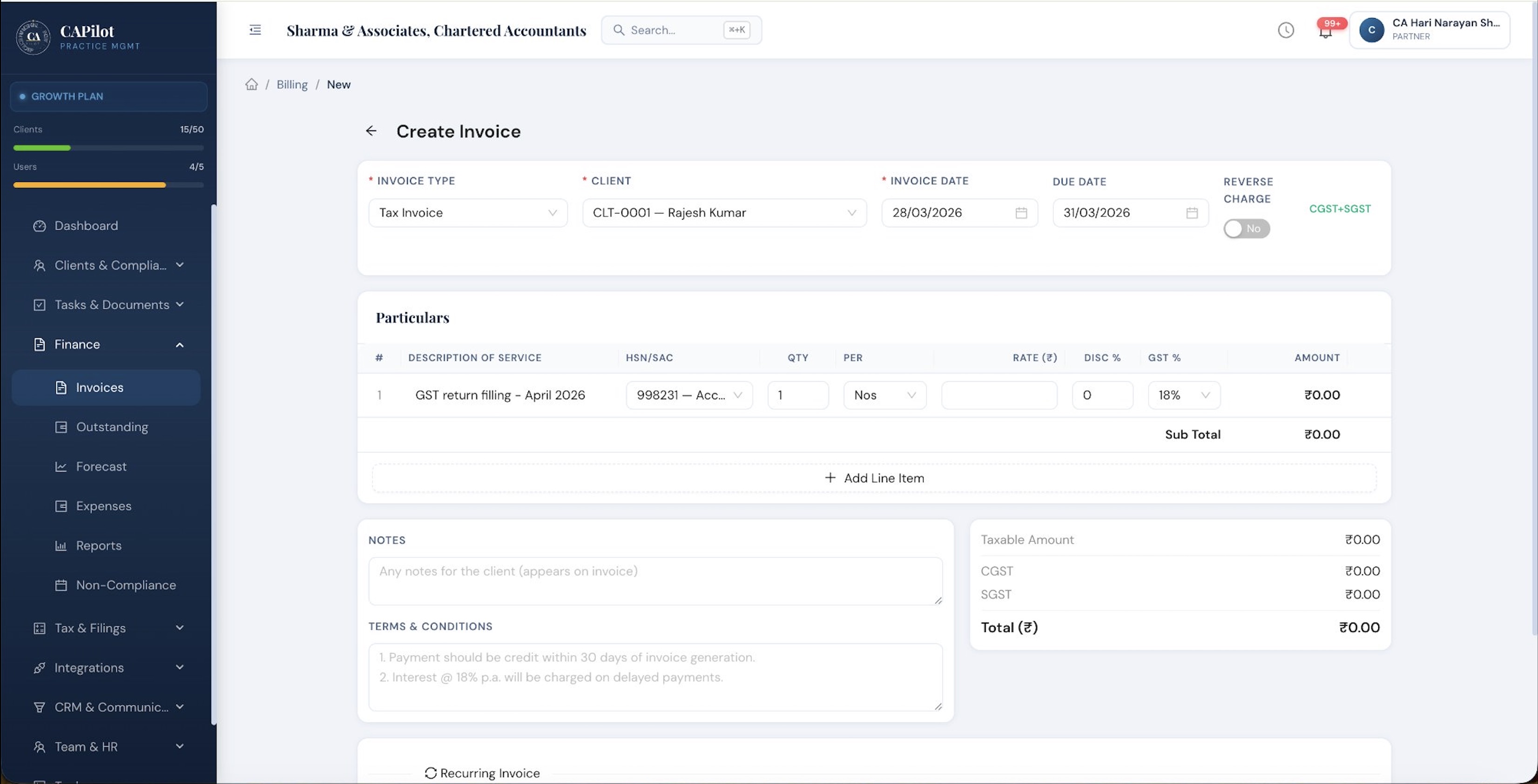Viewport: 1538px width, 784px height.
Task: Click the Team & HR people icon
Action: click(40, 746)
